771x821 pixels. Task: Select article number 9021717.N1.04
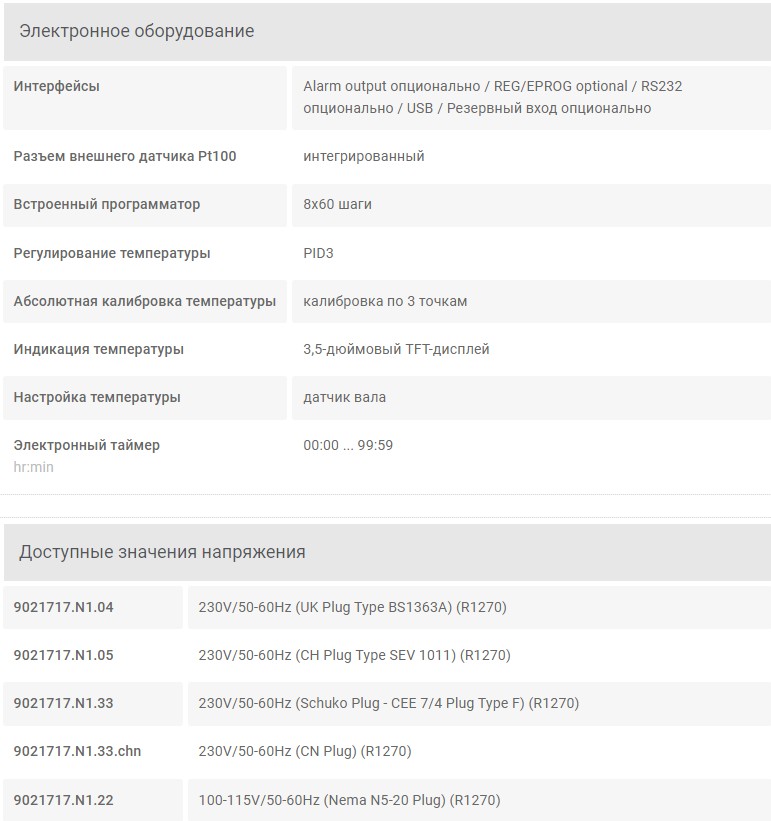click(x=63, y=607)
